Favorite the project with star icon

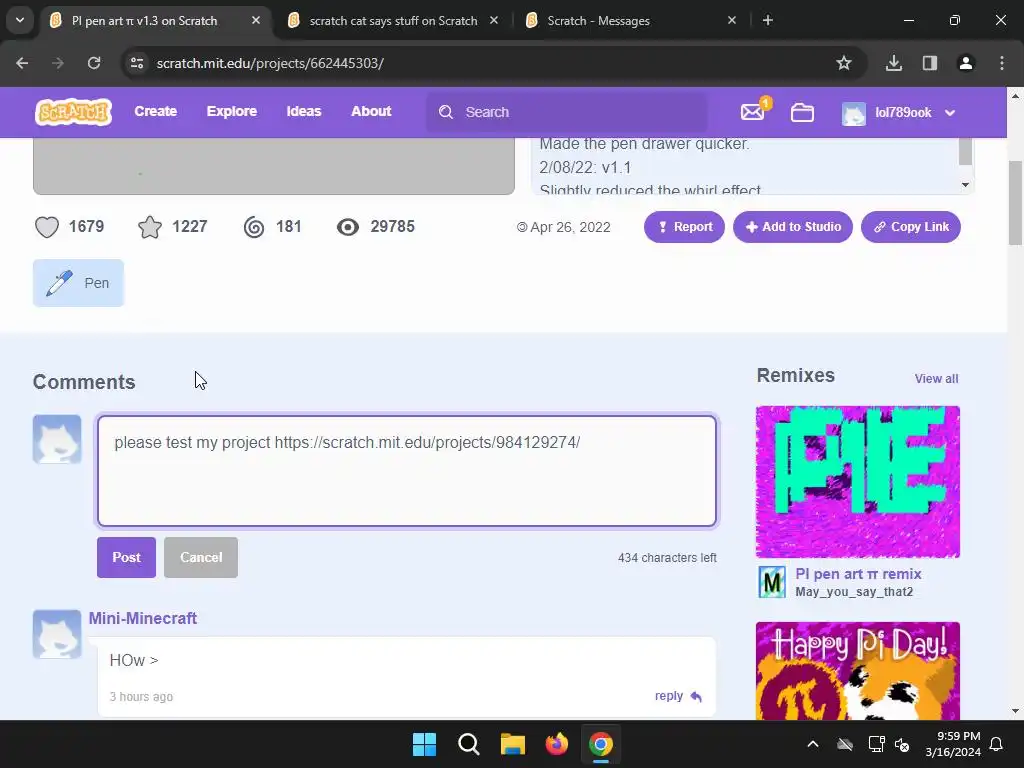coord(150,227)
